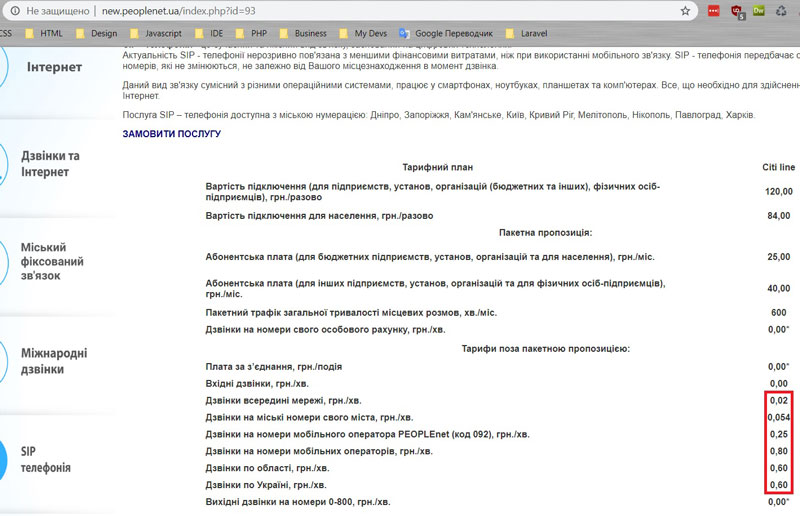Image resolution: width=800 pixels, height=516 pixels.
Task: Click the Дзвінки всередині мережі row label
Action: tap(283, 401)
